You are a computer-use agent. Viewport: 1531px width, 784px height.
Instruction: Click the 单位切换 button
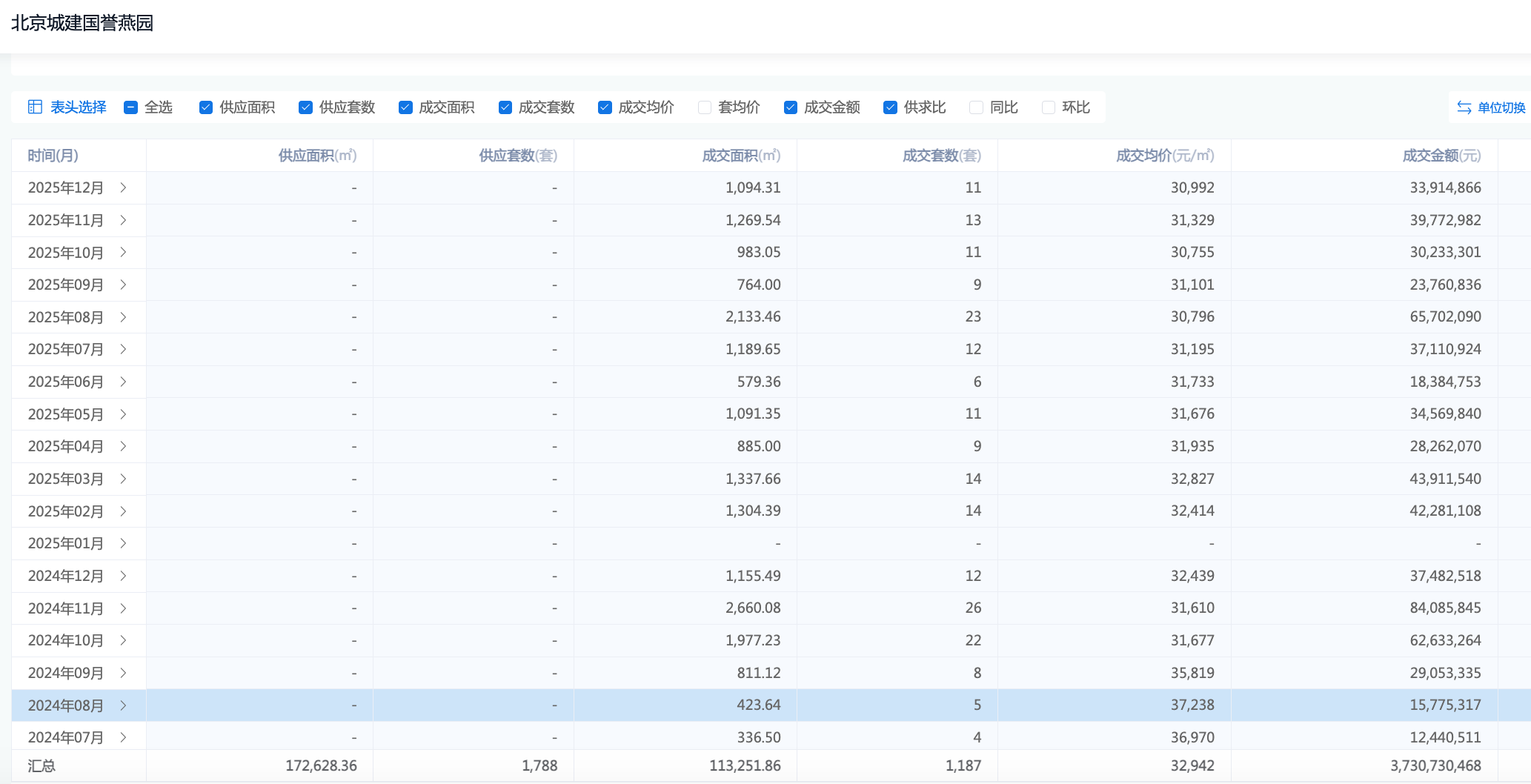coord(1501,107)
